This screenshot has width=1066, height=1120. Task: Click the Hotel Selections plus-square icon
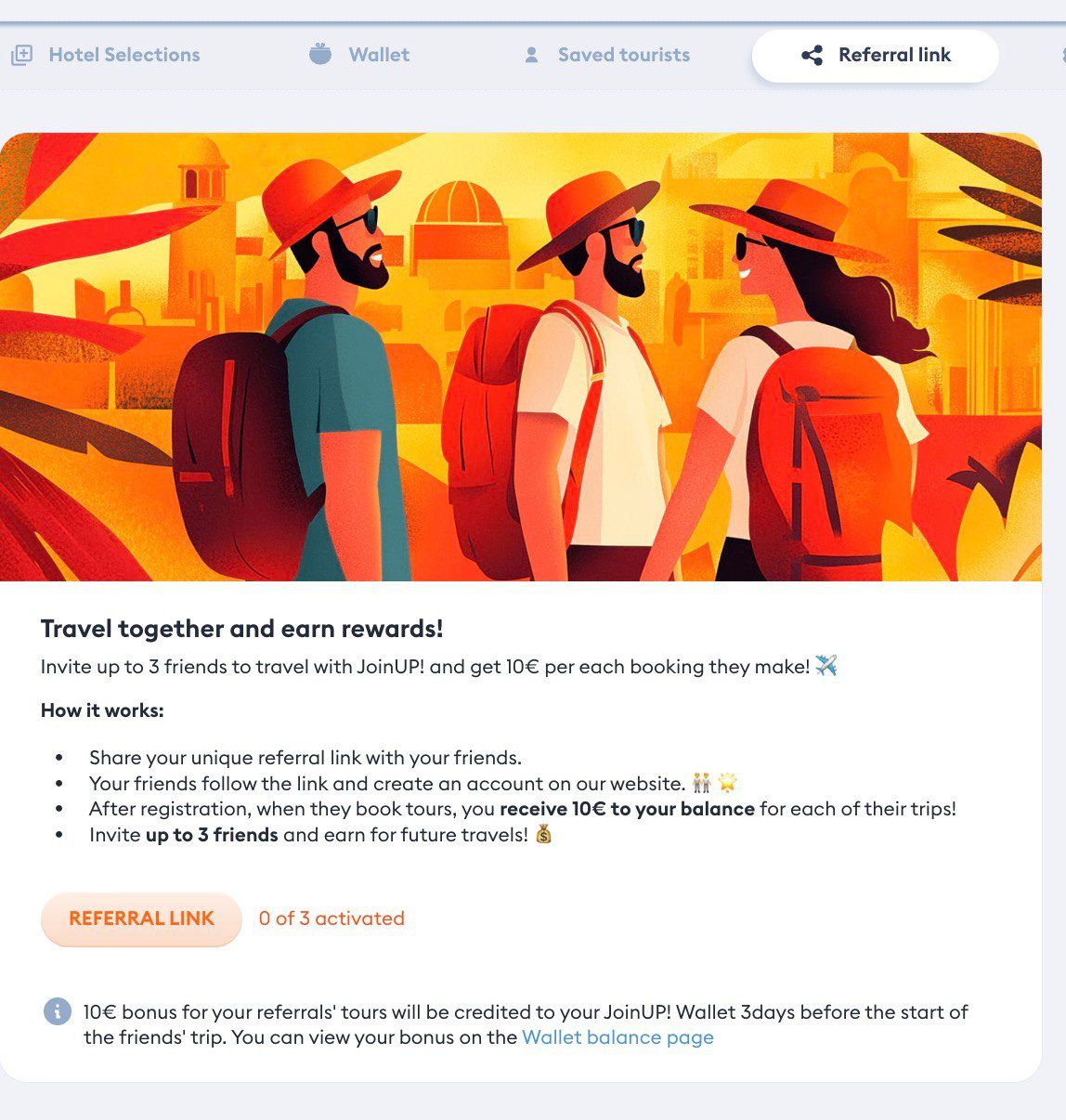click(21, 56)
